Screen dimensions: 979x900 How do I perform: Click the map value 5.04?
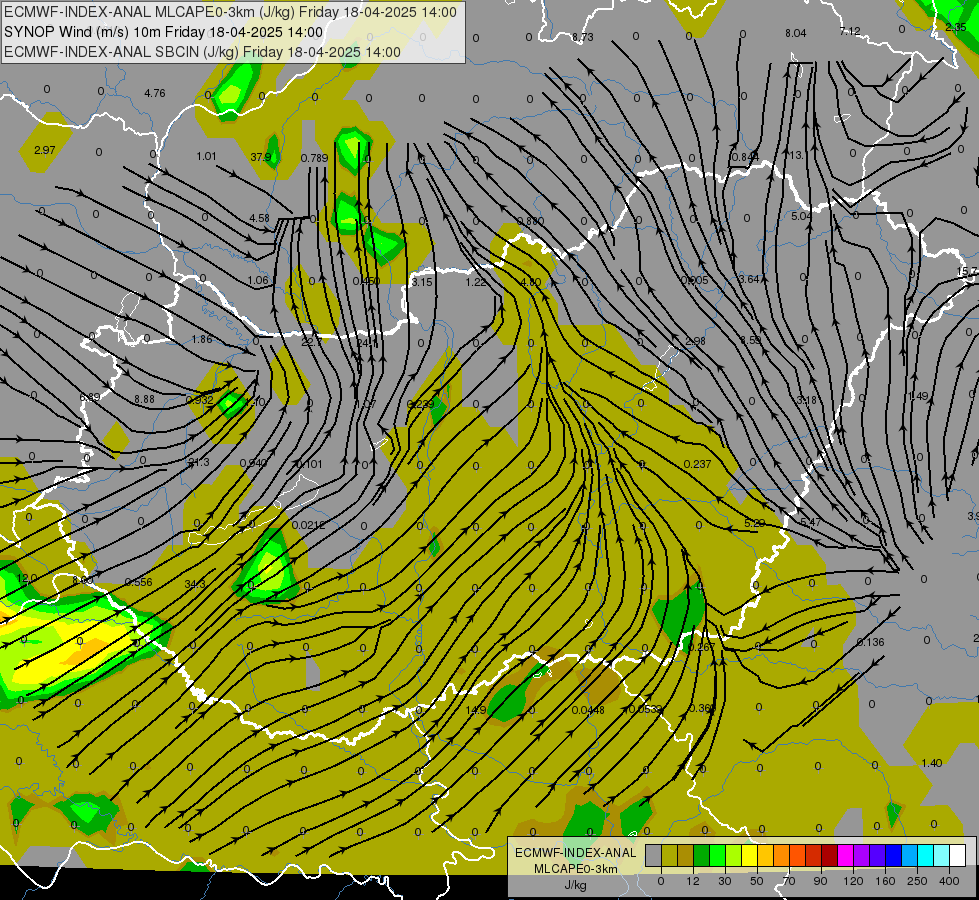pos(802,217)
